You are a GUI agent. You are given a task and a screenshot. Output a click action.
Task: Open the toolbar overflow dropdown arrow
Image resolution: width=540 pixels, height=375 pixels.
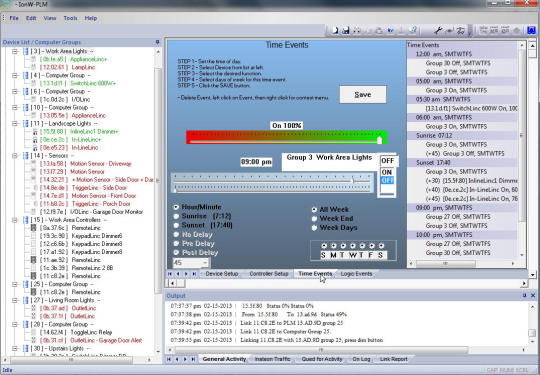[x=470, y=32]
